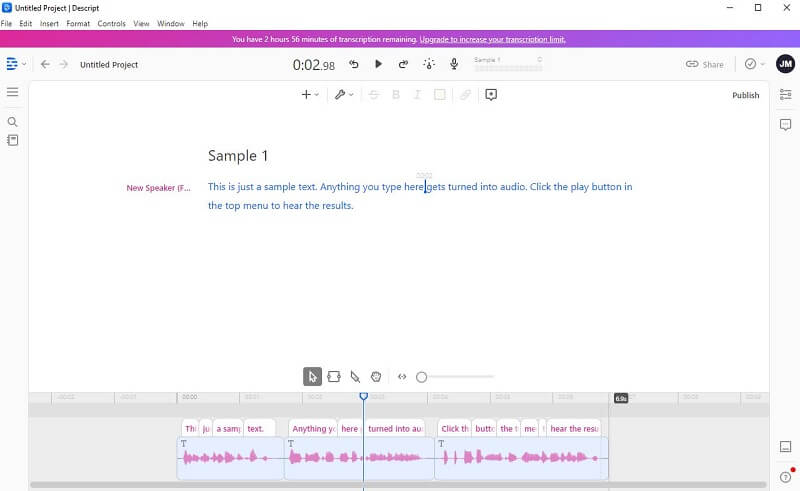800x491 pixels.
Task: Select the range selection tool
Action: (x=334, y=377)
